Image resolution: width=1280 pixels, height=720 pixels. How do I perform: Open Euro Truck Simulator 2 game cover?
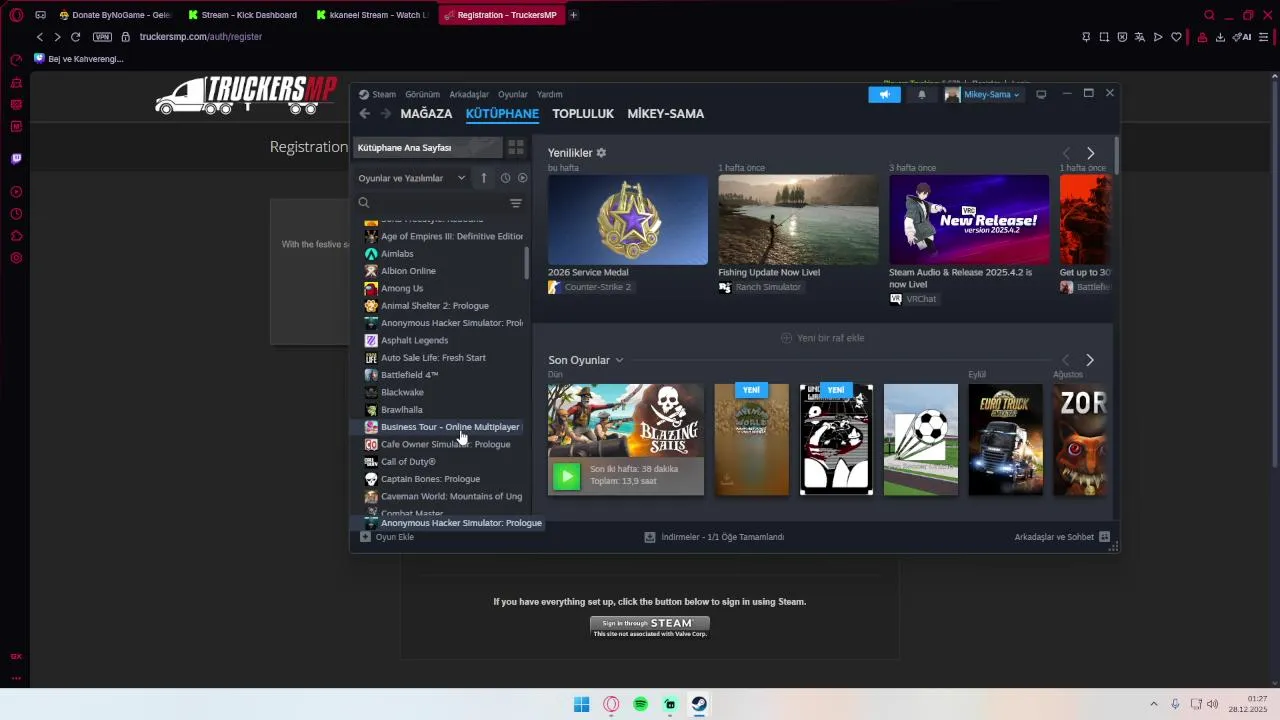[1005, 440]
